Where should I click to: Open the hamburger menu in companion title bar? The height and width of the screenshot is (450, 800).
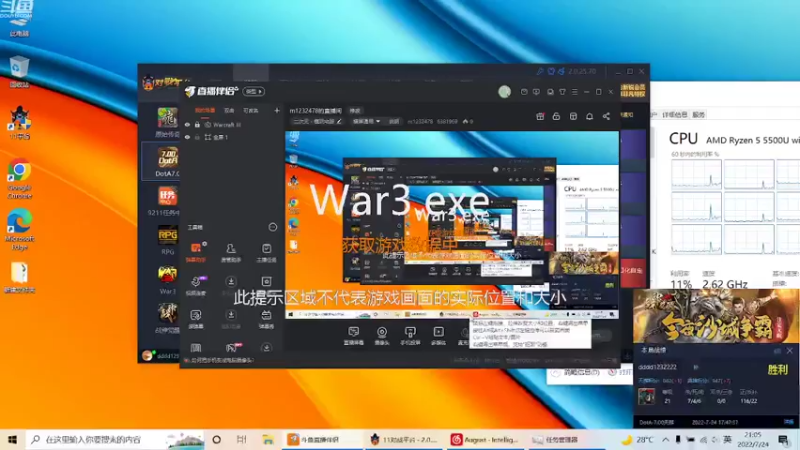(x=574, y=92)
